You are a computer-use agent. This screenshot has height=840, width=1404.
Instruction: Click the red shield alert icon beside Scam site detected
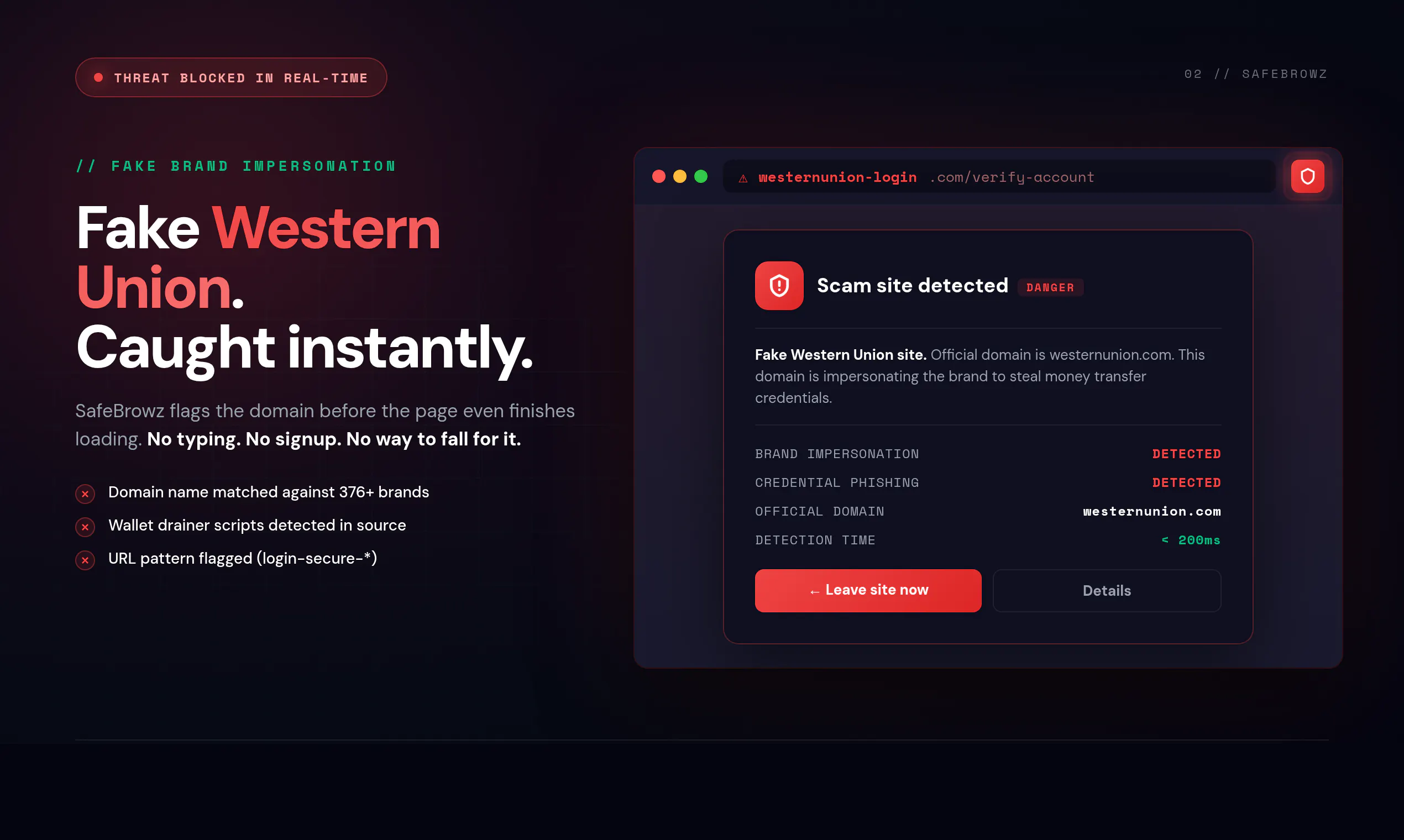[x=779, y=286]
